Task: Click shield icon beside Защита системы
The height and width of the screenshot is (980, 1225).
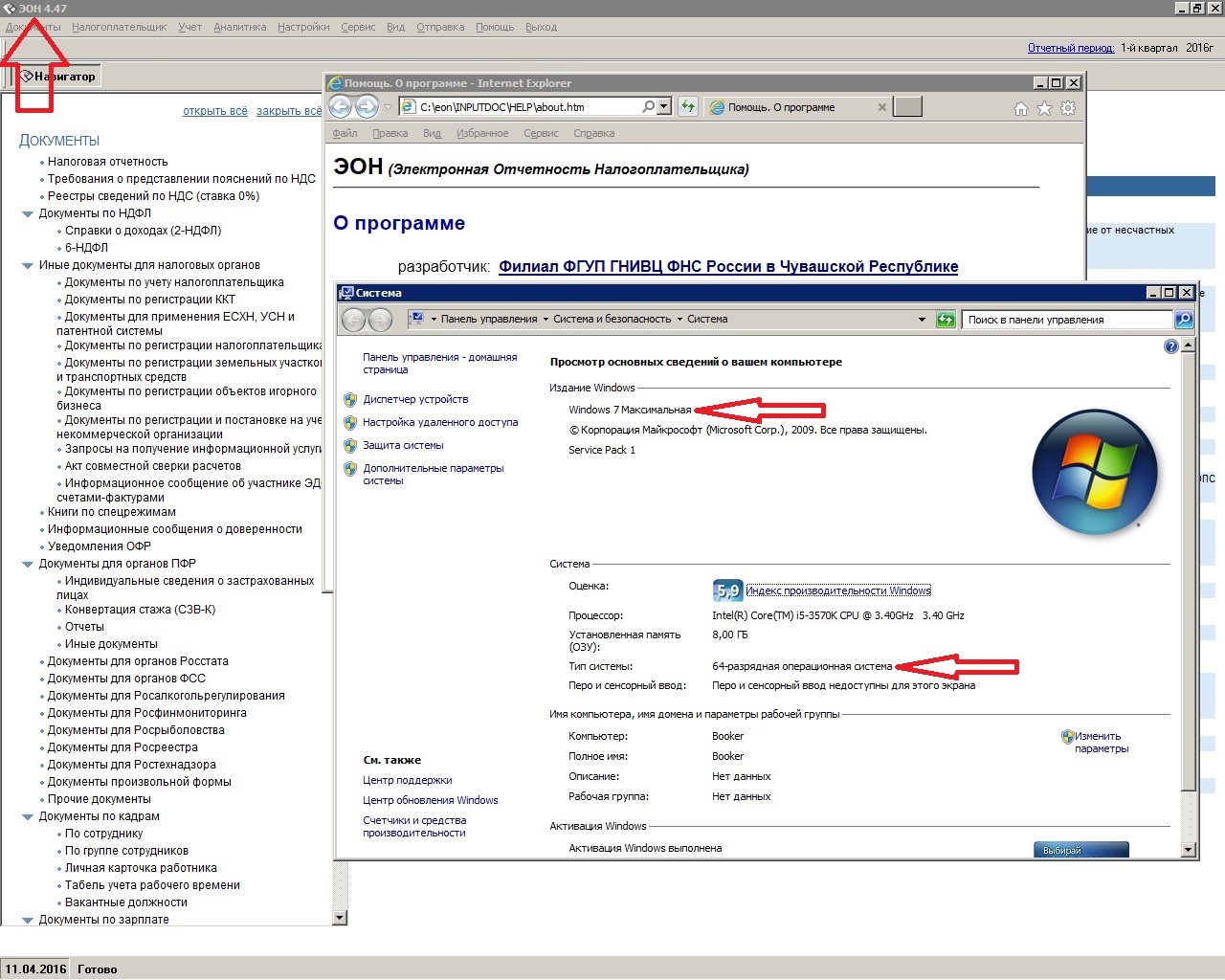Action: tap(350, 446)
